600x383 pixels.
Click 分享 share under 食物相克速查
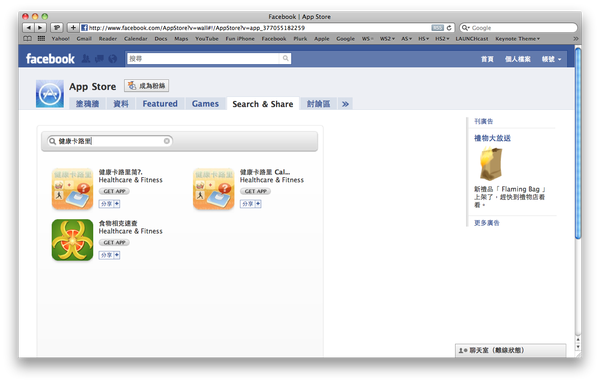pyautogui.click(x=109, y=255)
